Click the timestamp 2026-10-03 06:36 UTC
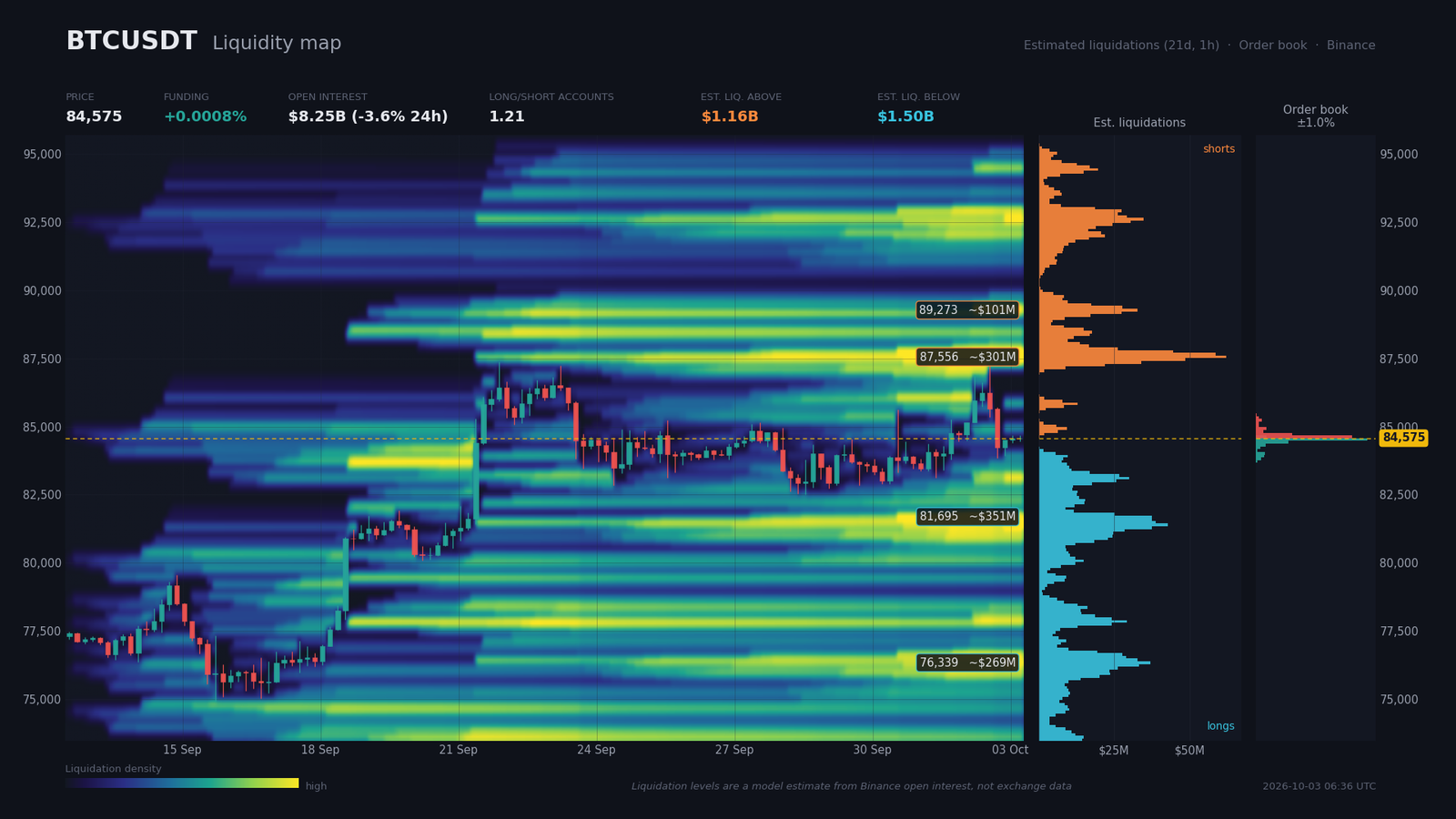 click(x=1319, y=786)
